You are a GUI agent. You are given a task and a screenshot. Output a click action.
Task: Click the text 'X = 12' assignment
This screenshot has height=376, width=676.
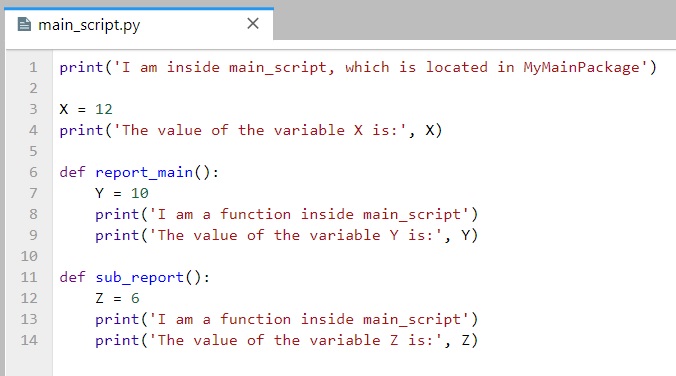(x=86, y=109)
